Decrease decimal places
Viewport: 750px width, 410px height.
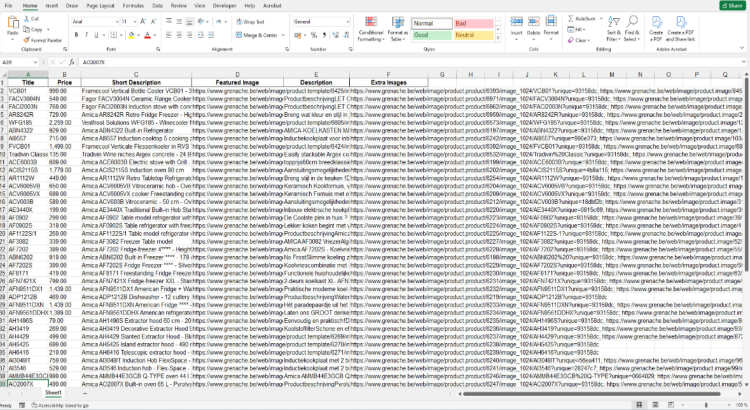pos(346,35)
